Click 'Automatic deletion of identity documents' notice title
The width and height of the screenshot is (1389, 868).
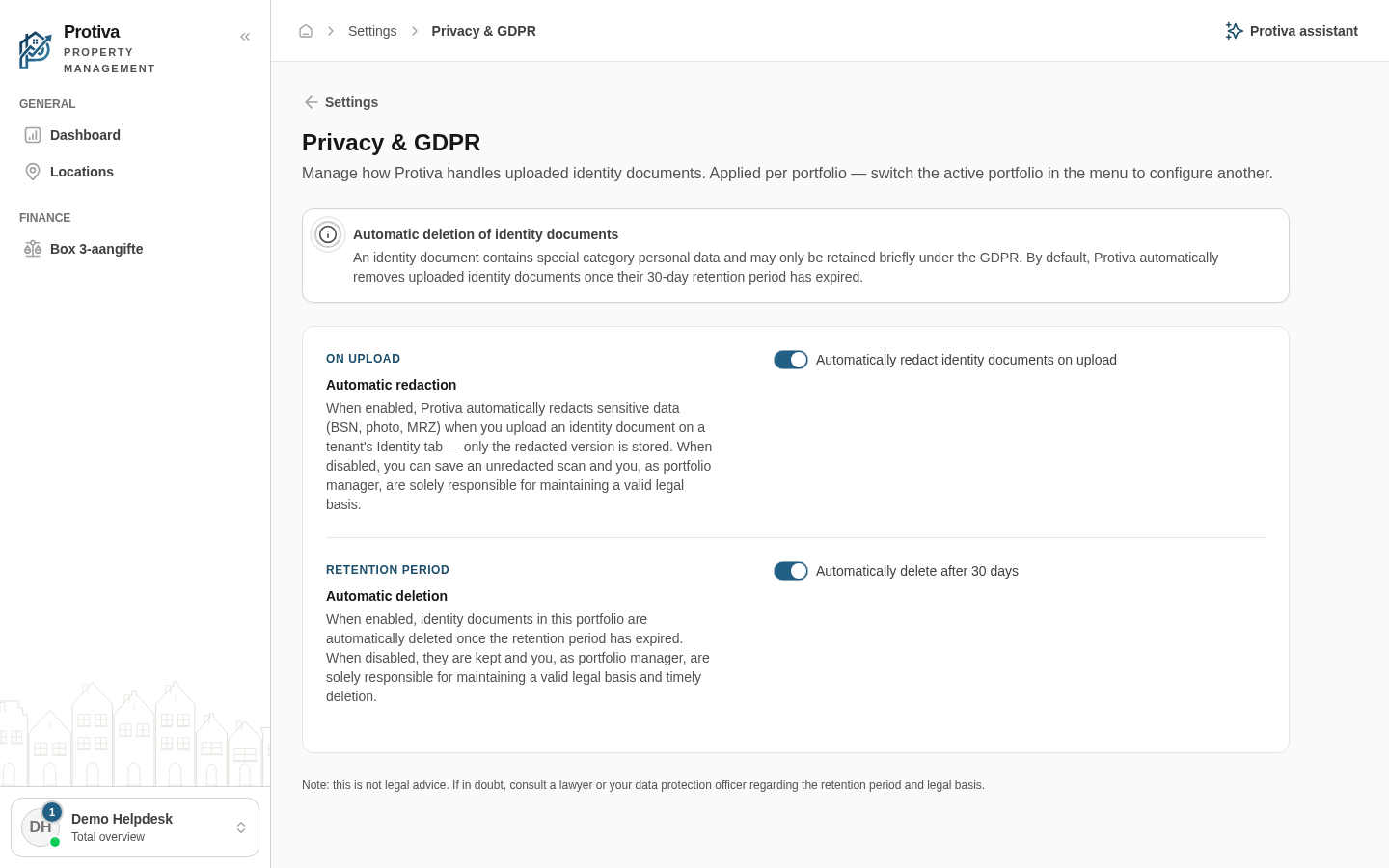click(x=485, y=234)
